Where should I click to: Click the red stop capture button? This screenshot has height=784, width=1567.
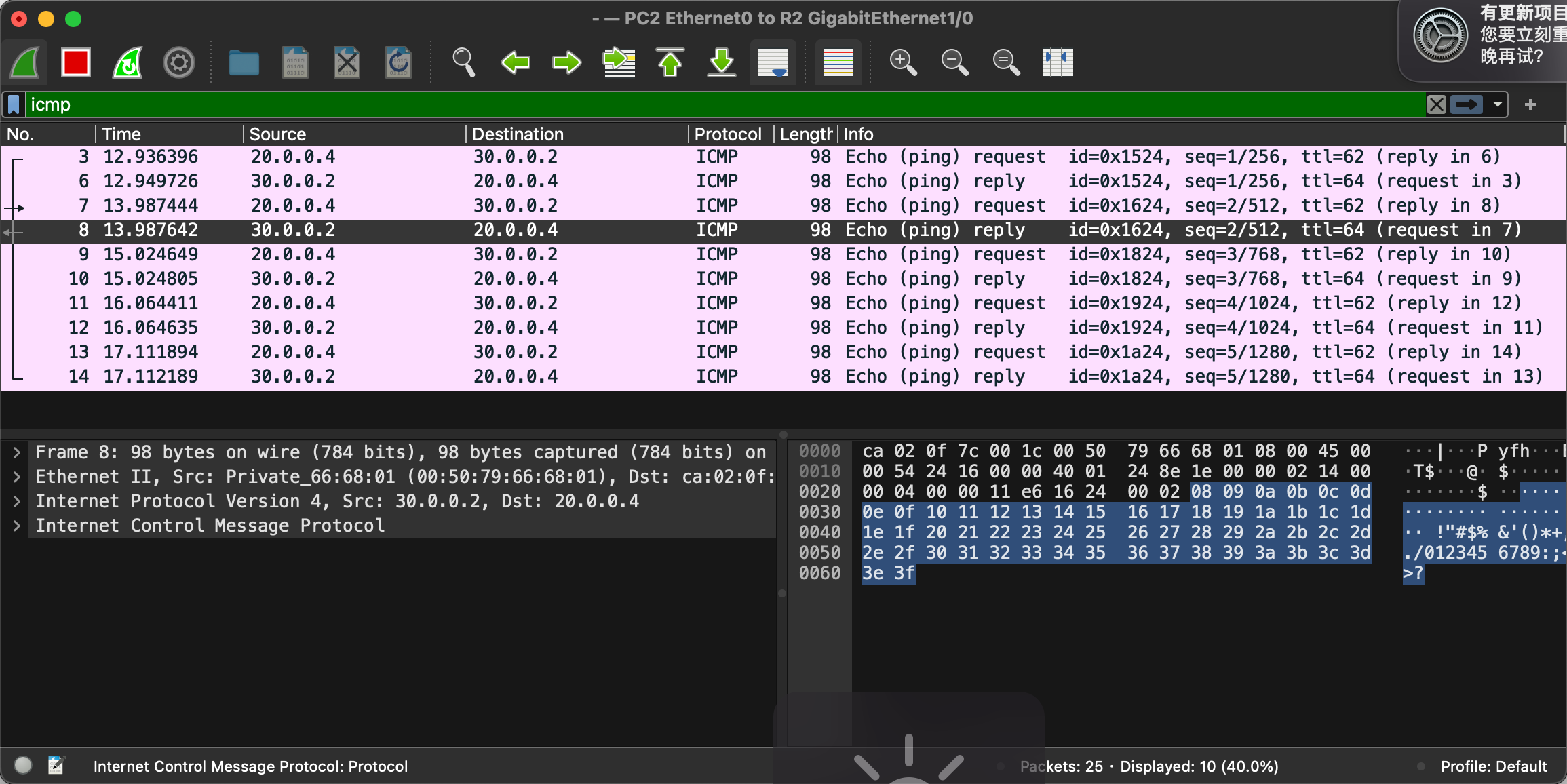click(x=75, y=63)
